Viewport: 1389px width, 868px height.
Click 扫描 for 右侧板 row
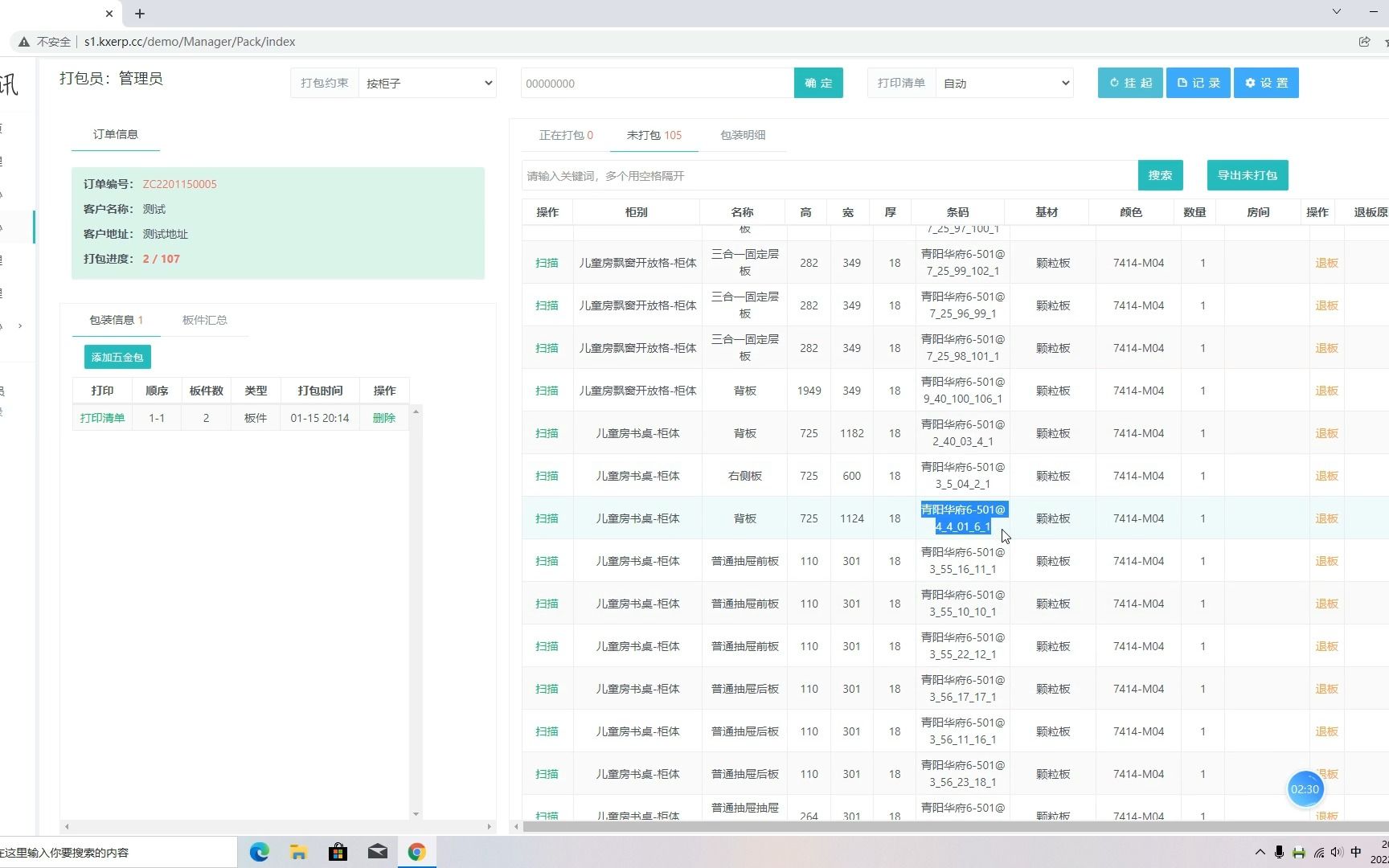[x=547, y=476]
